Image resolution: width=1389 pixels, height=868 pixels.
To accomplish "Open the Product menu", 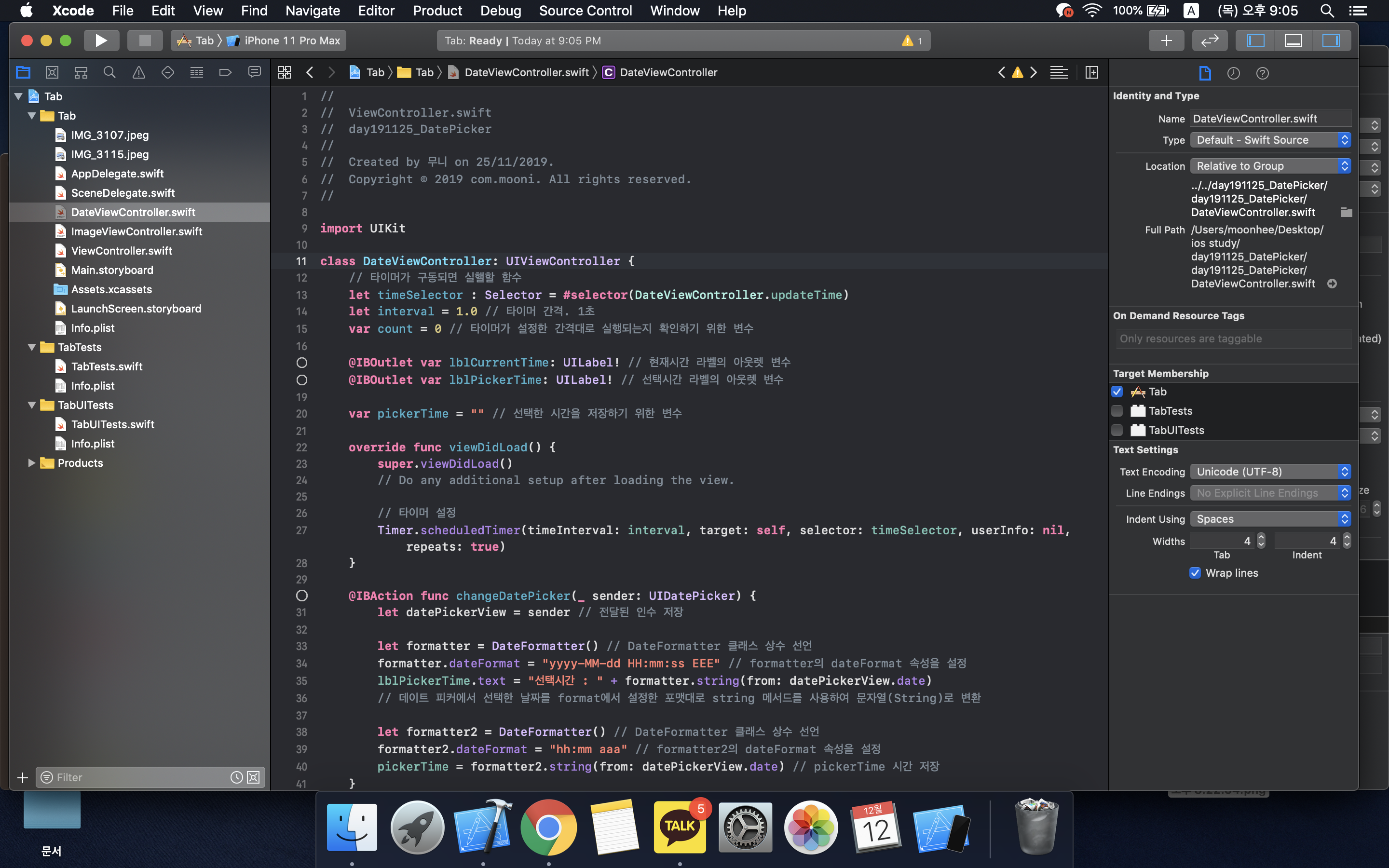I will (x=437, y=10).
